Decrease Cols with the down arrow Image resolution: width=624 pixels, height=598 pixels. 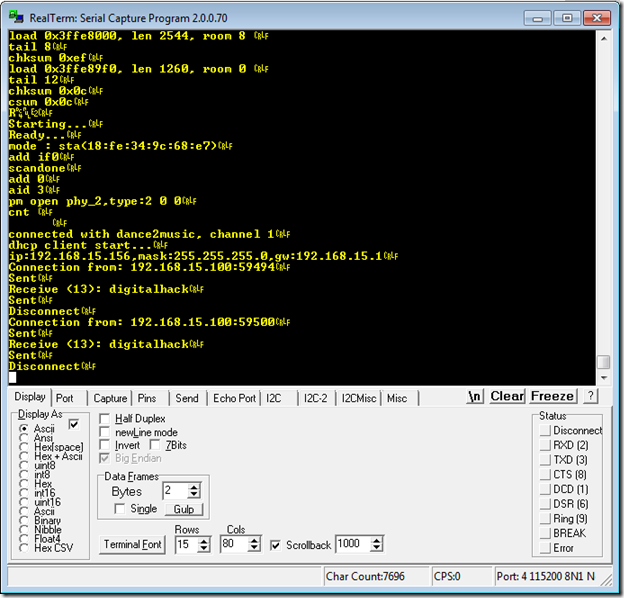coord(254,548)
